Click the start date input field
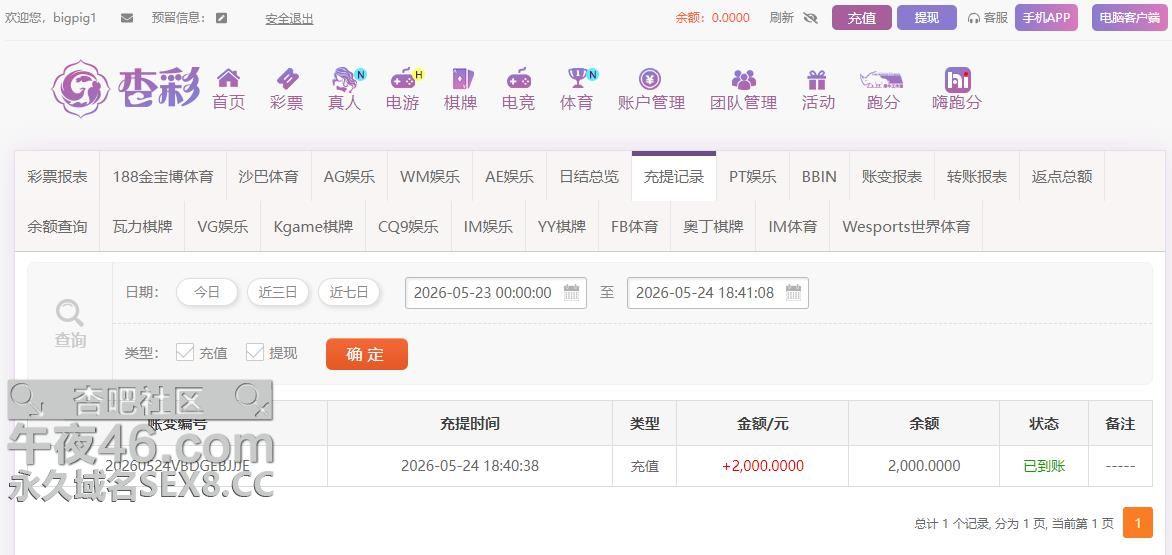The height and width of the screenshot is (555, 1172). tap(496, 293)
